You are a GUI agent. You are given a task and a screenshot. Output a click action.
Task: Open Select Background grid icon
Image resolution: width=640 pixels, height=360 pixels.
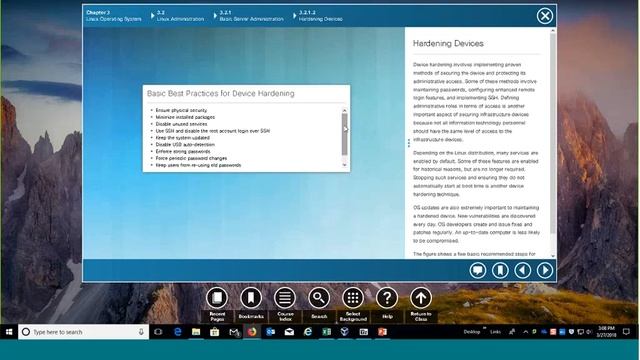pyautogui.click(x=353, y=298)
